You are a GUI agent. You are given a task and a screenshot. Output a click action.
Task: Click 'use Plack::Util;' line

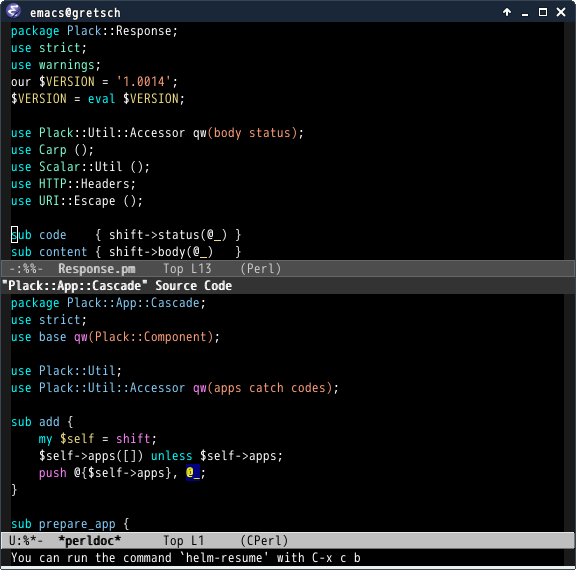[66, 371]
